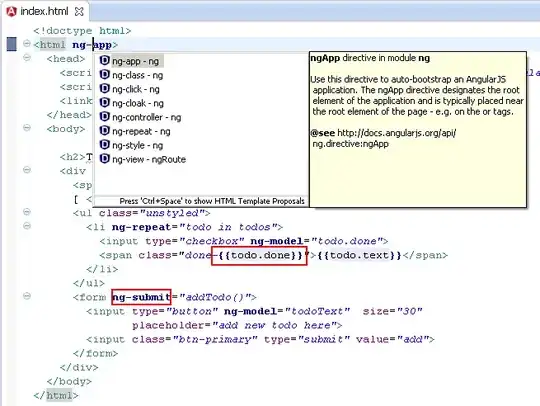Place cursor in the {{todo.done}} expression
This screenshot has height=406, width=540.
(x=259, y=256)
